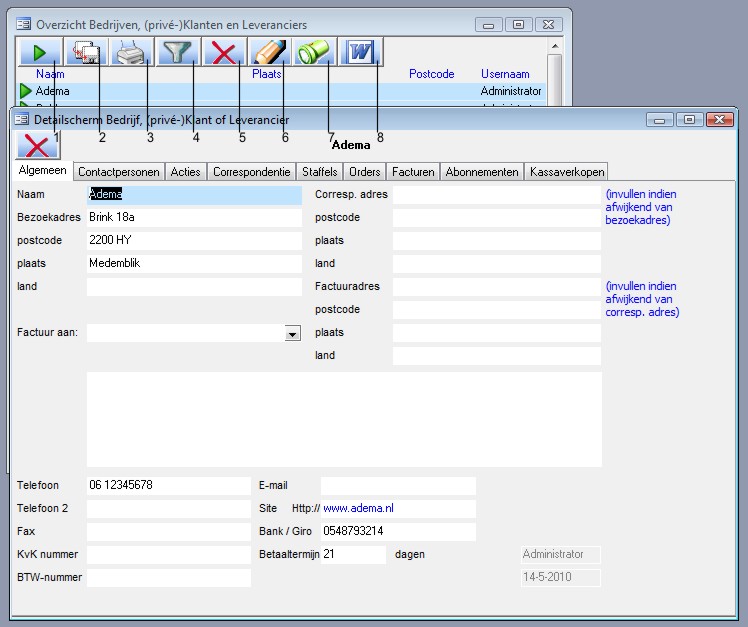Click the green flashlight search icon
748x627 pixels.
point(314,52)
